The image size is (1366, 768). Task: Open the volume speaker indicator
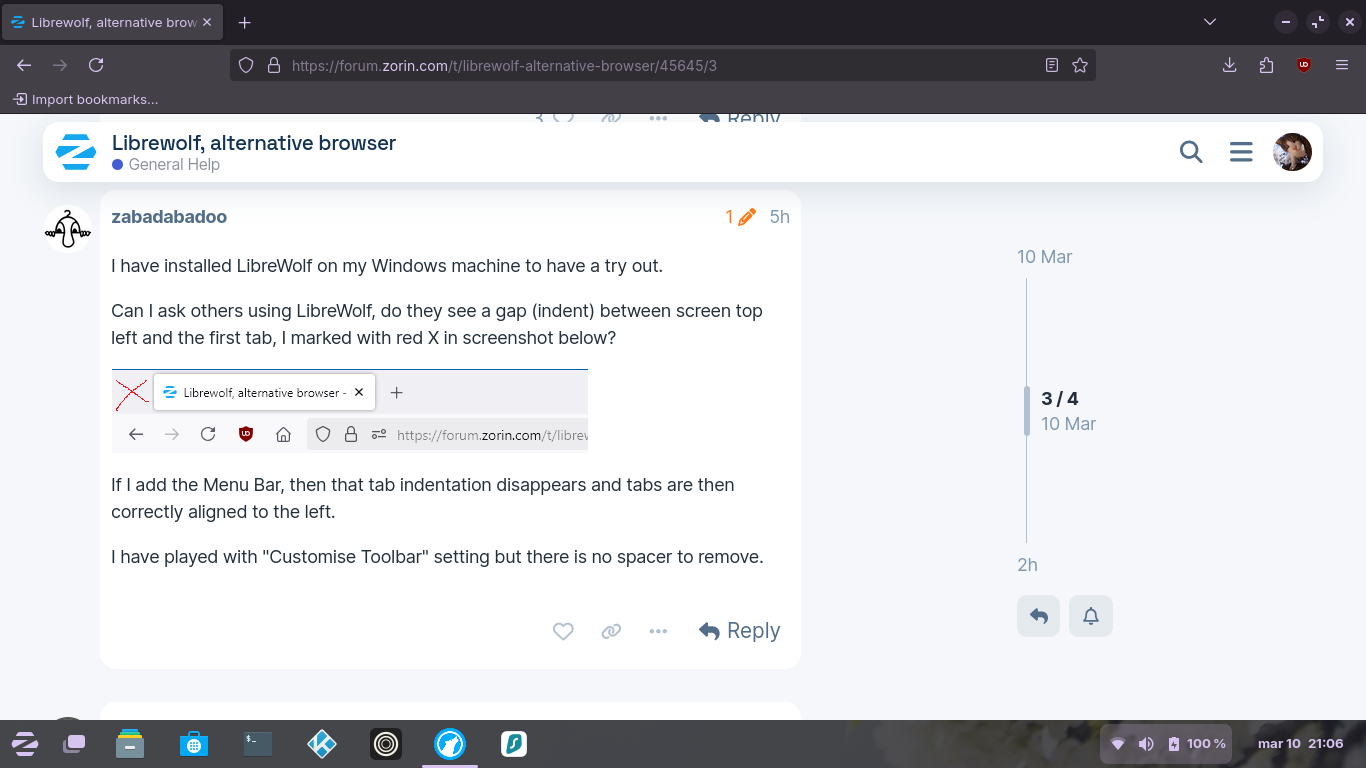[1146, 744]
